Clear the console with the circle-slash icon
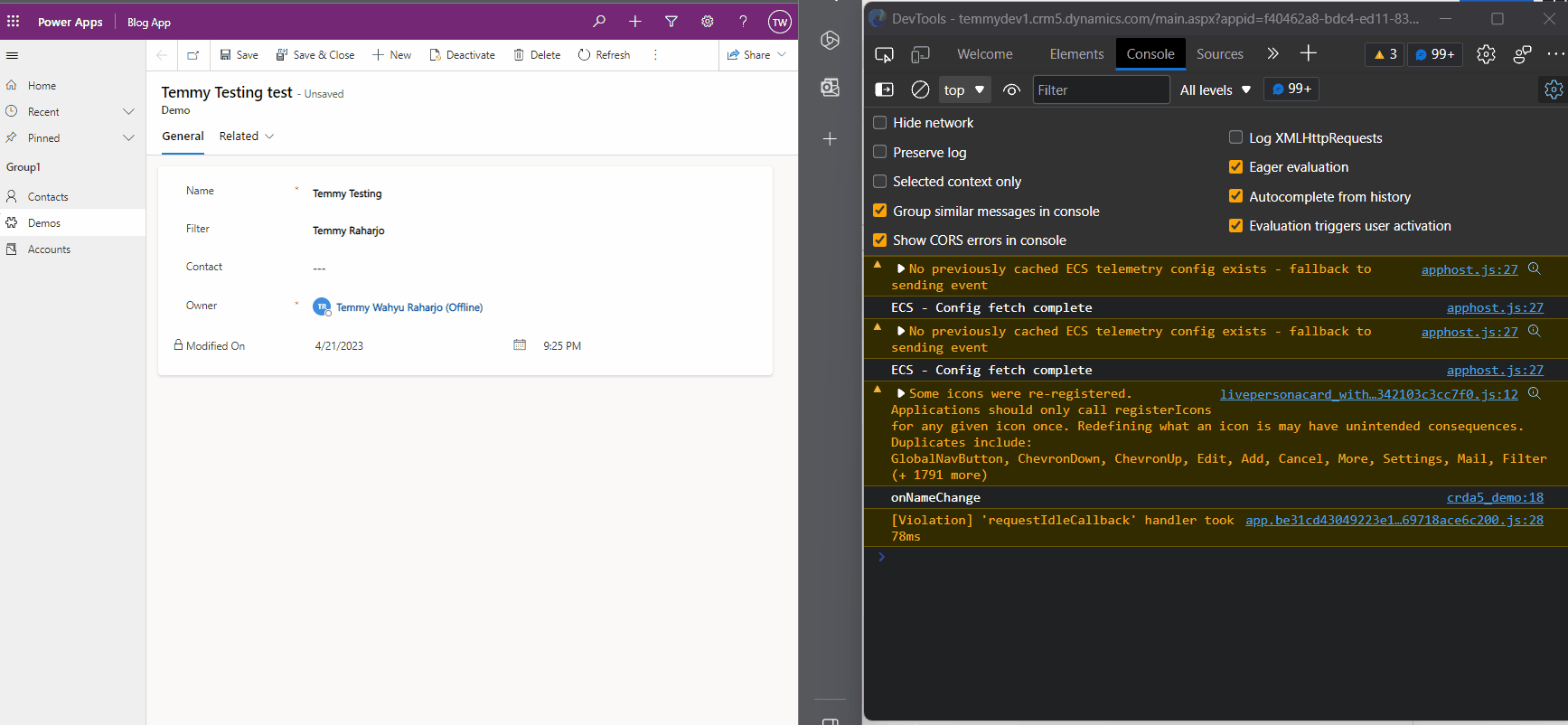The height and width of the screenshot is (725, 1568). (x=920, y=89)
